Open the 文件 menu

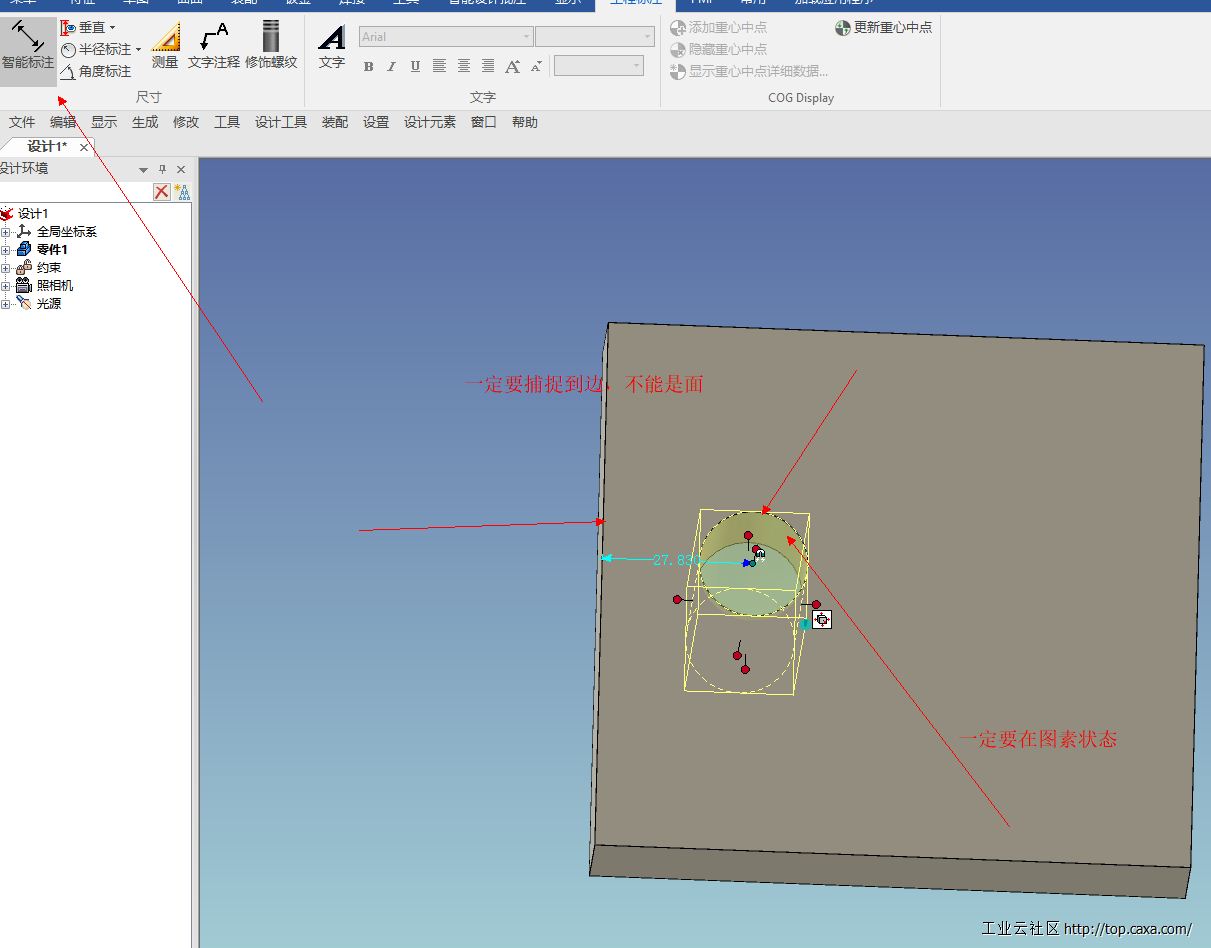coord(22,122)
